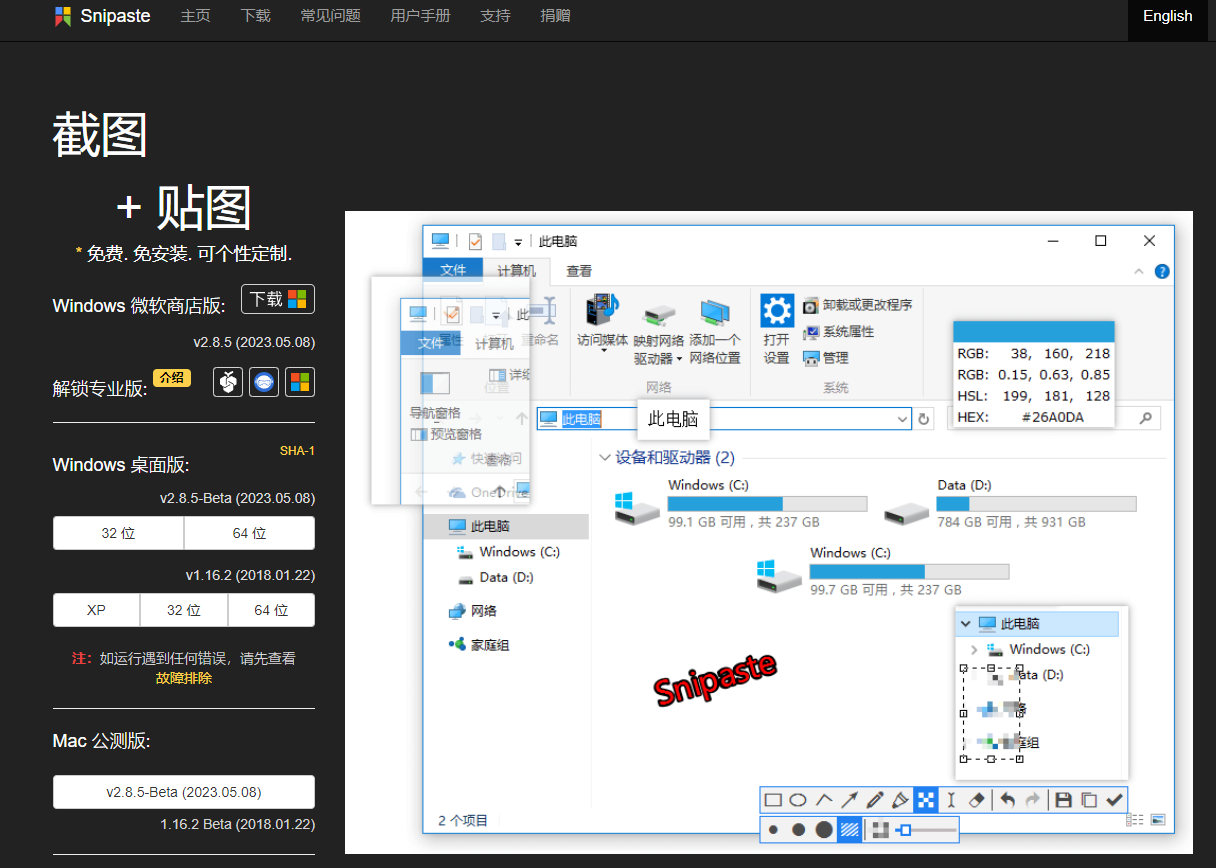Click 系统属性 in the ribbon
Screen dimensions: 1216x868
(839, 331)
